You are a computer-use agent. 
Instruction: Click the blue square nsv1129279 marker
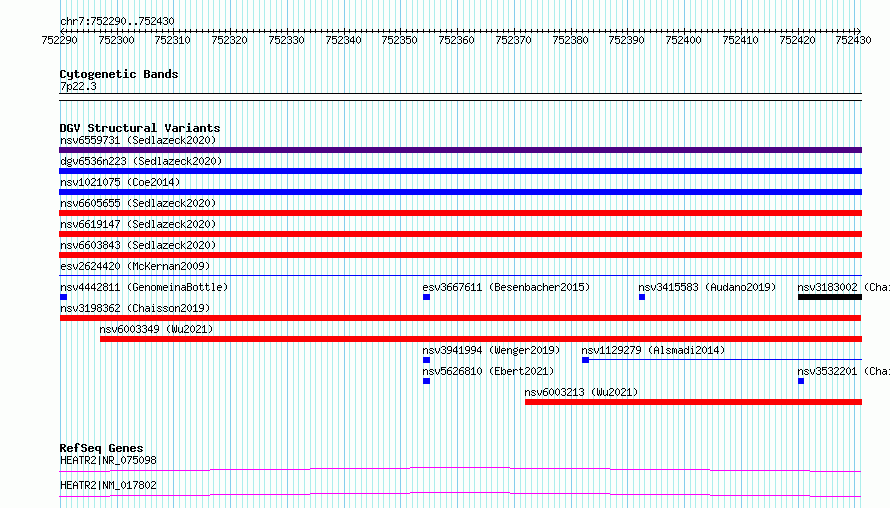coord(585,360)
